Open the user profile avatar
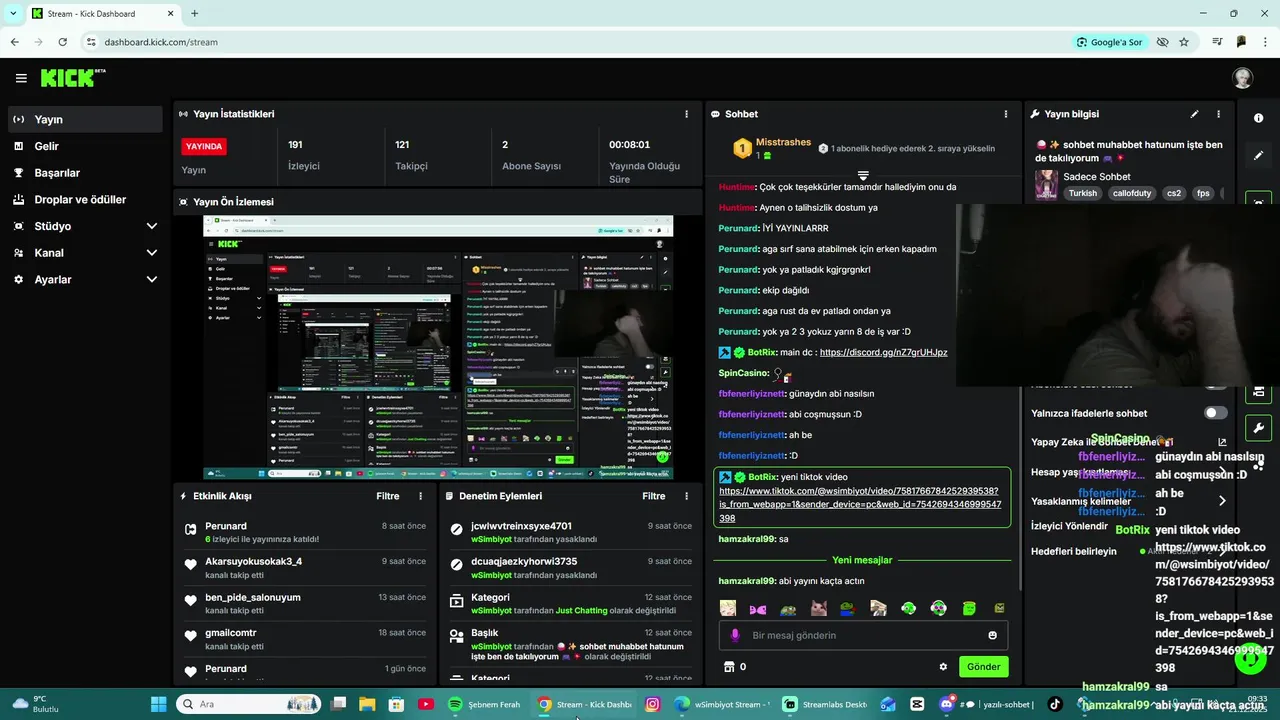 pos(1242,78)
